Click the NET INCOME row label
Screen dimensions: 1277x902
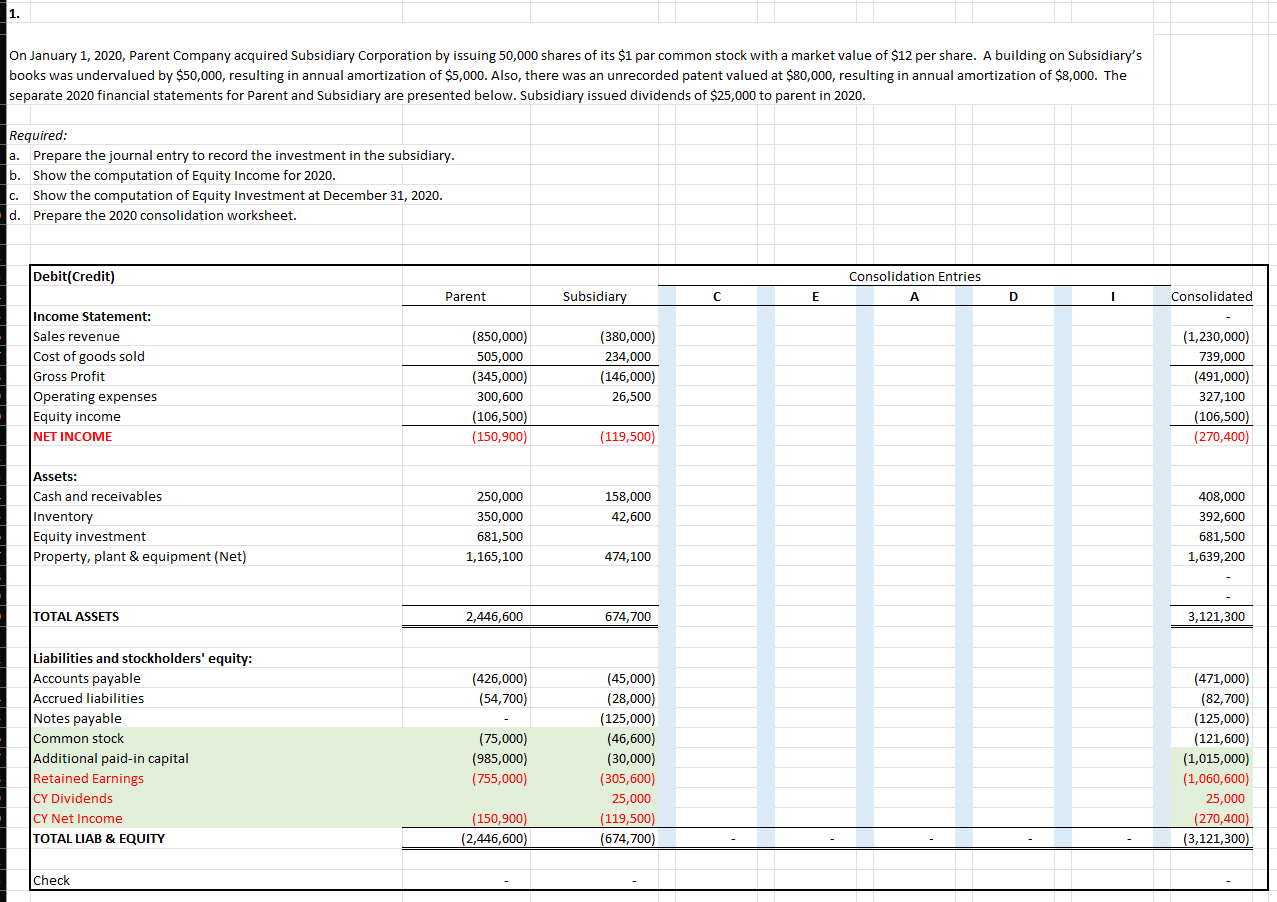[x=69, y=436]
